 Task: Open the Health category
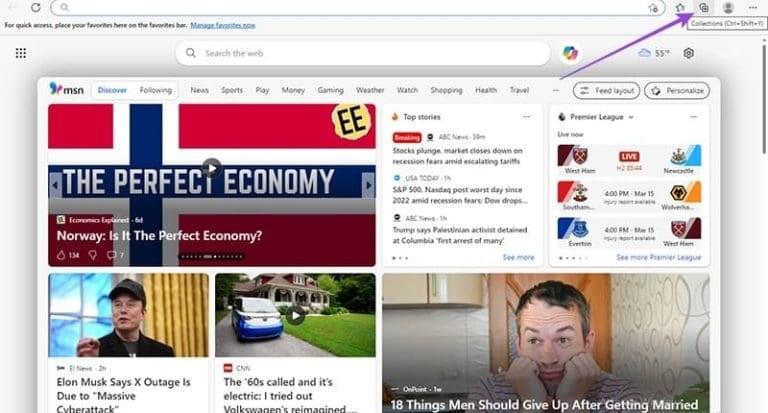pyautogui.click(x=486, y=90)
